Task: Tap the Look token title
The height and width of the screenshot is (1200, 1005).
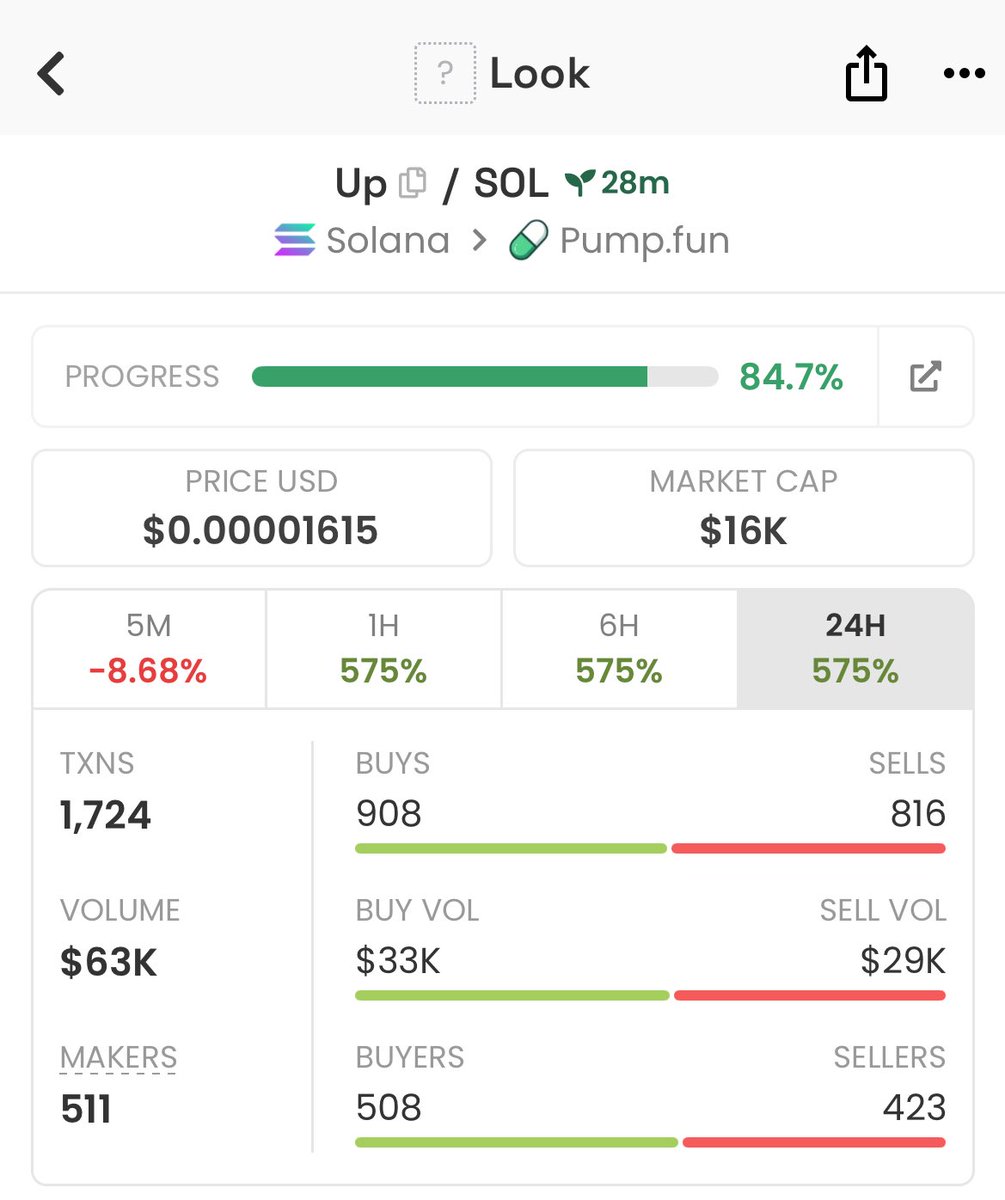Action: click(x=540, y=74)
